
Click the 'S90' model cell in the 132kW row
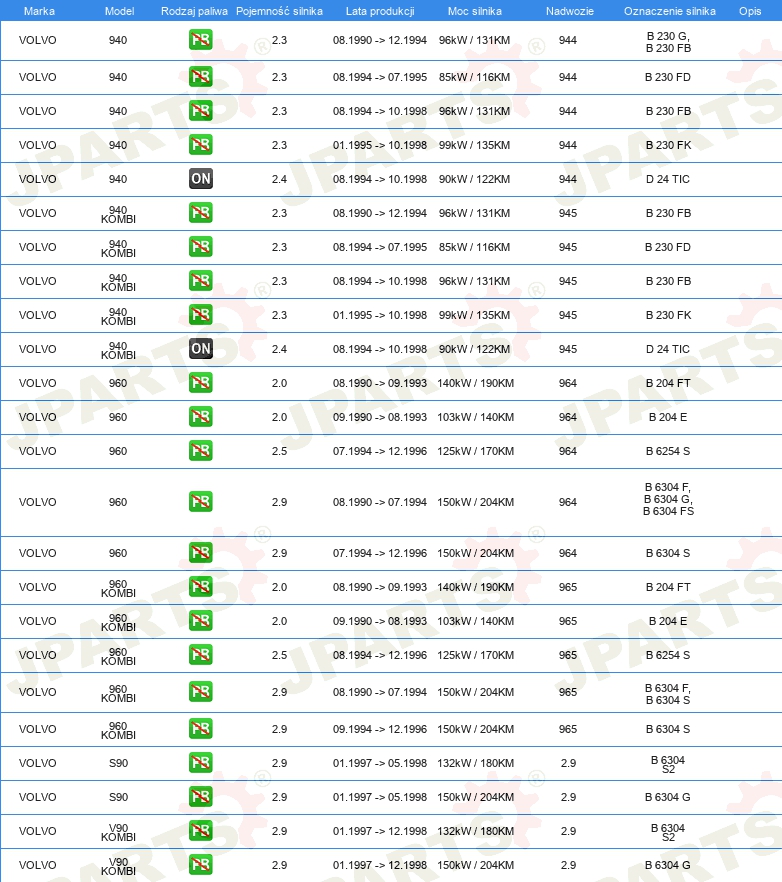click(118, 763)
